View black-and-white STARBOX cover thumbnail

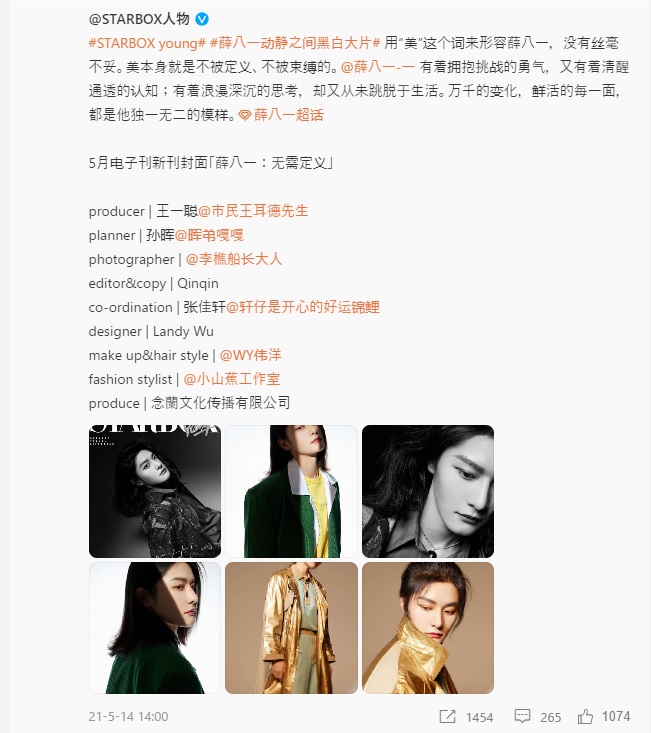[155, 491]
